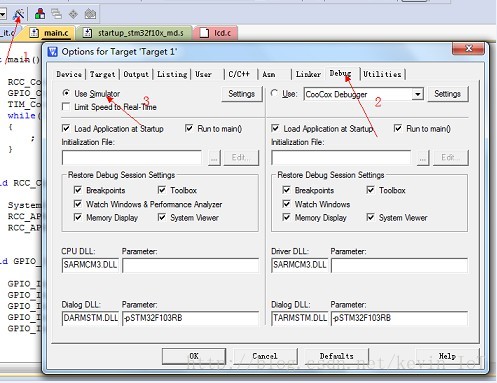The width and height of the screenshot is (497, 383).
Task: Click the greyed house-shaped toolbar icon
Action: tap(90, 14)
